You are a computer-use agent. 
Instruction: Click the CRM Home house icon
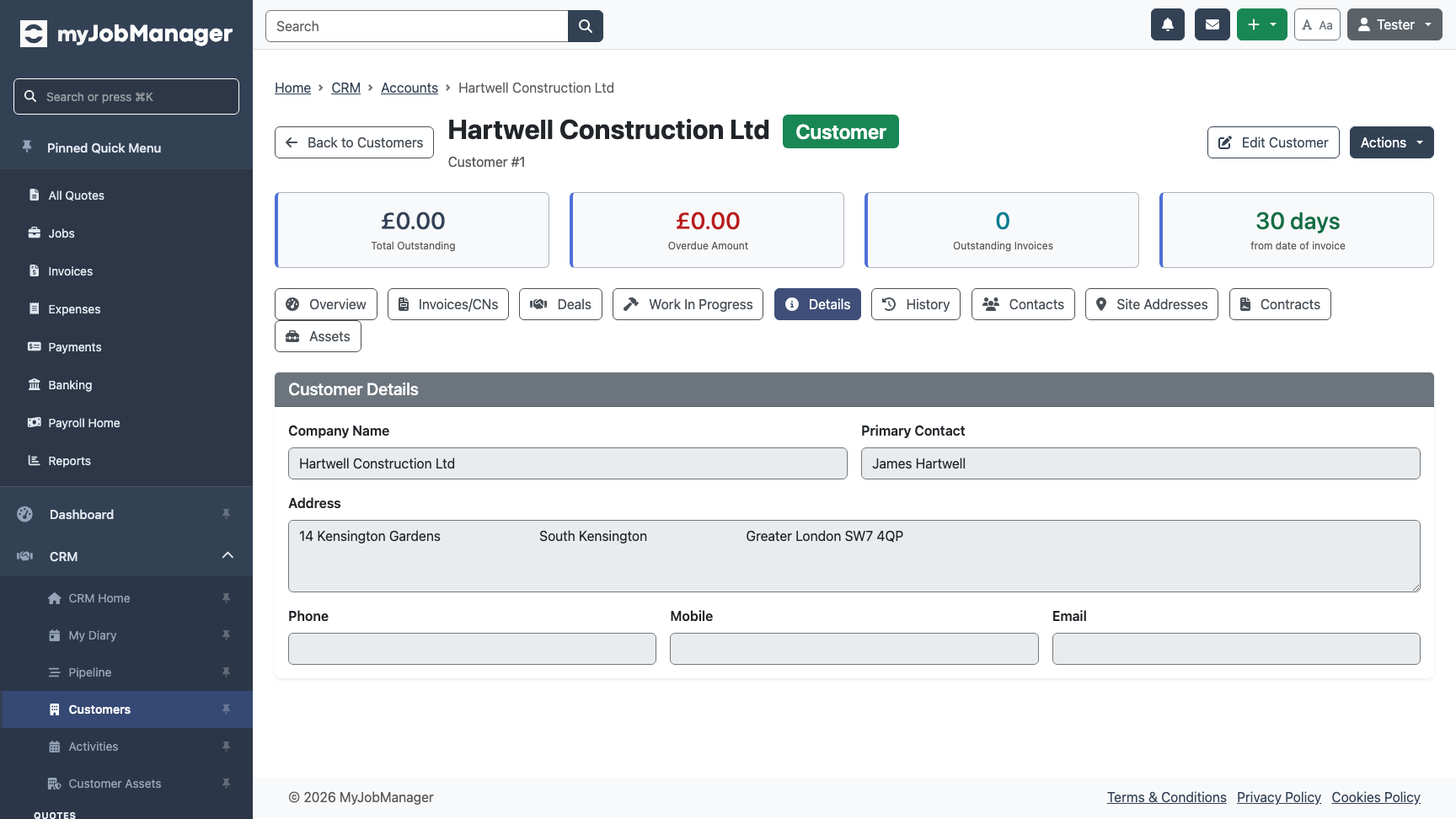click(x=55, y=598)
